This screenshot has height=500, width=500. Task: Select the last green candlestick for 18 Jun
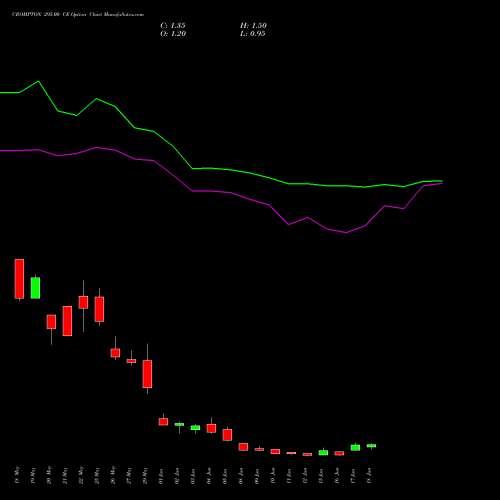point(371,446)
